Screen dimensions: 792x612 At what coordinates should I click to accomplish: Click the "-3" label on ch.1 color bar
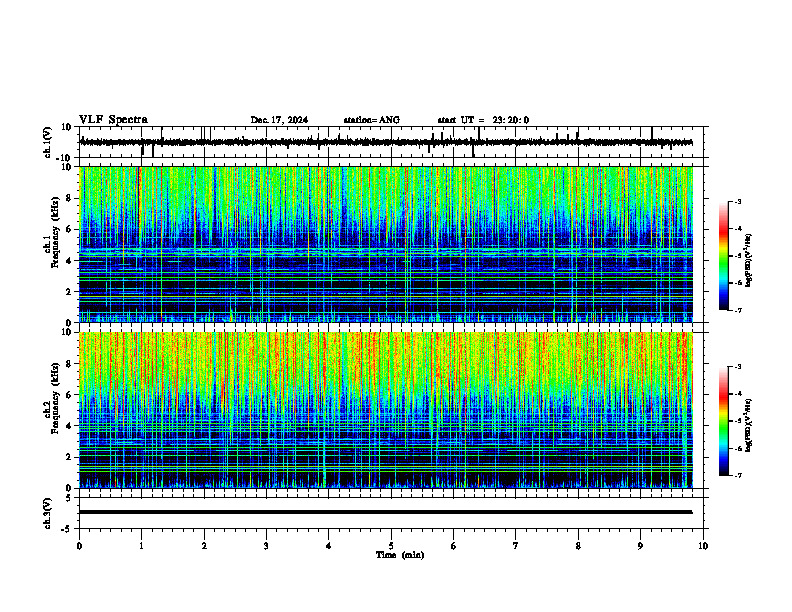[x=737, y=202]
